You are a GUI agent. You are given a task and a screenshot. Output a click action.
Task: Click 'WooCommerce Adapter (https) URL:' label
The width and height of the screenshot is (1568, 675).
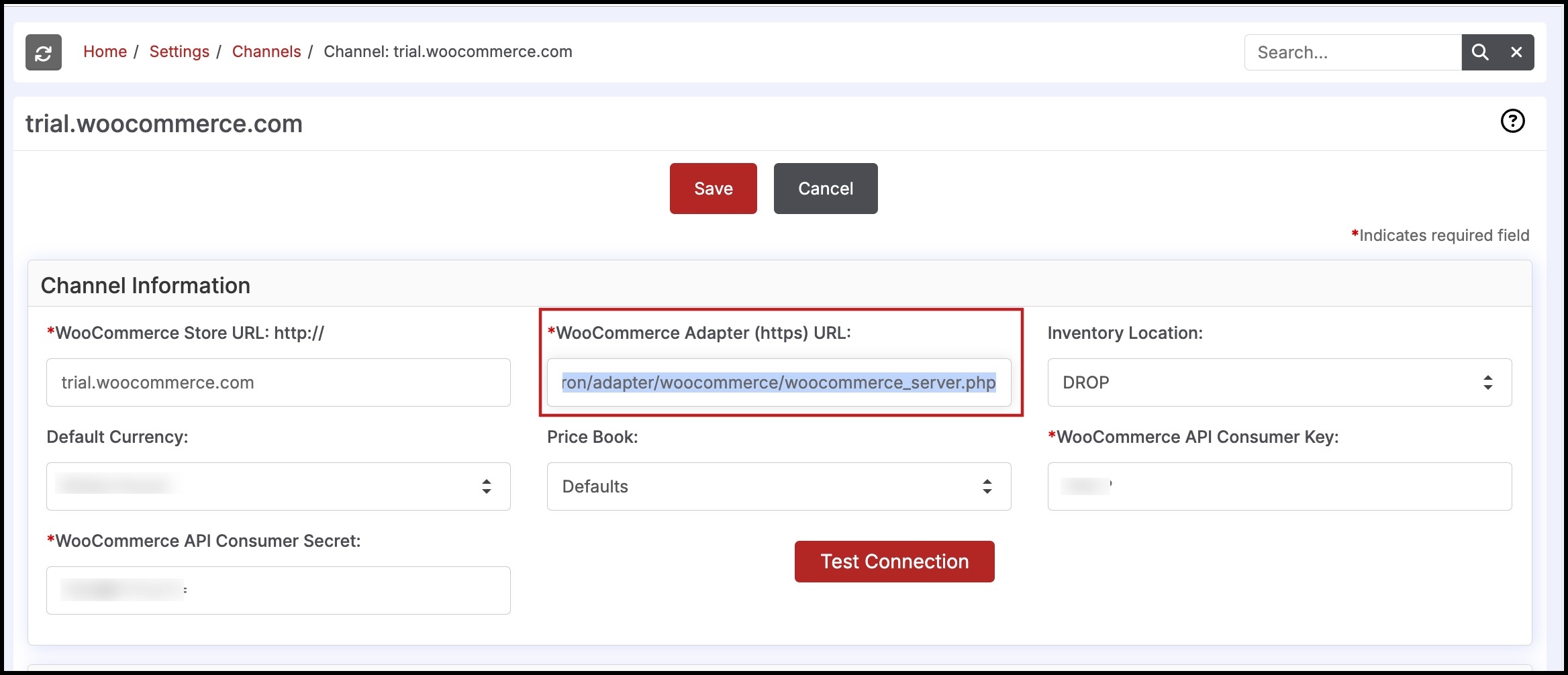(699, 333)
